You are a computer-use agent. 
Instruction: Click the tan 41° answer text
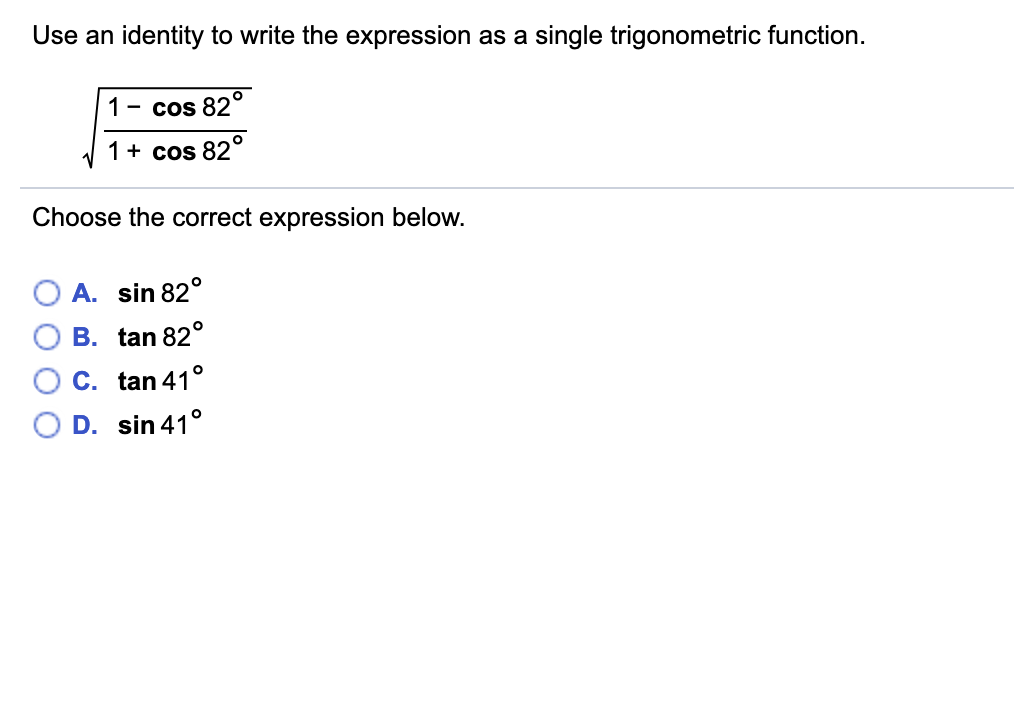158,381
